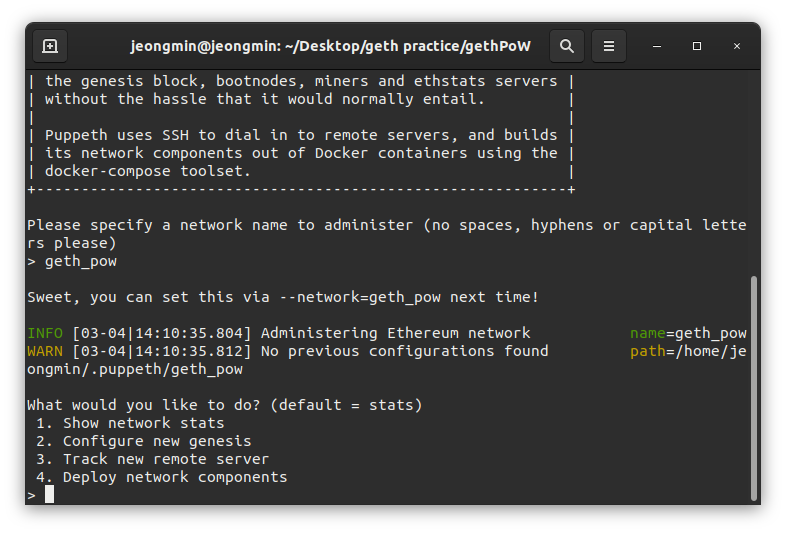Close the terminal window
The height and width of the screenshot is (533, 786).
pyautogui.click(x=737, y=46)
